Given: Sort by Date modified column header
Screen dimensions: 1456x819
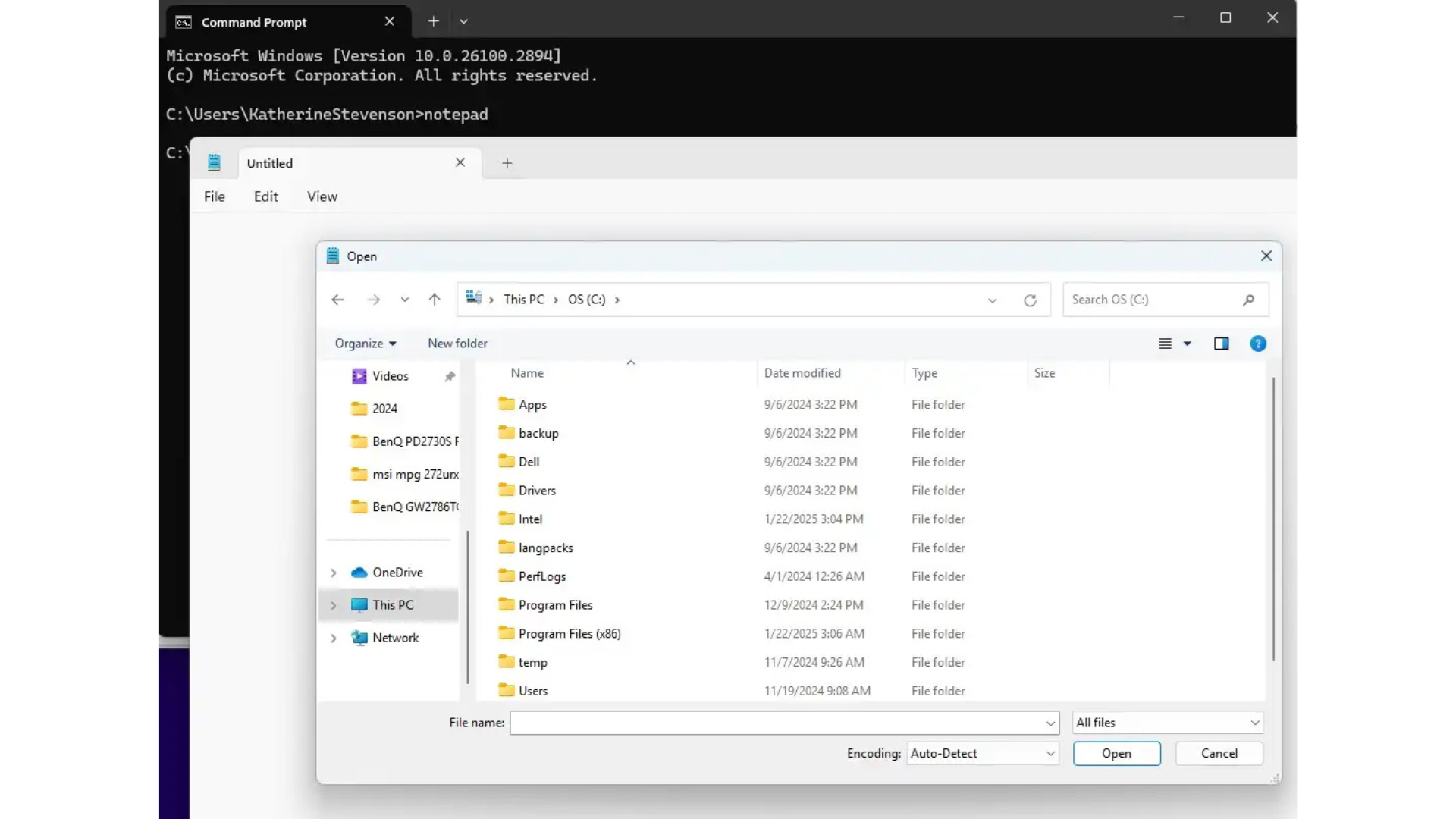Looking at the screenshot, I should point(802,373).
